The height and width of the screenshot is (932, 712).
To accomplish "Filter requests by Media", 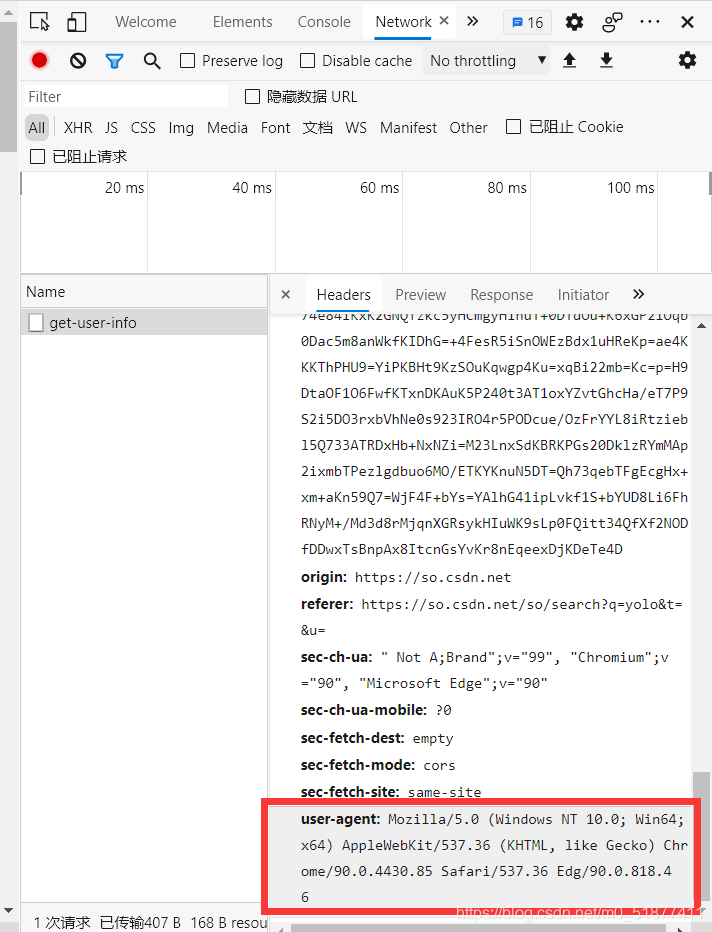I will point(227,128).
